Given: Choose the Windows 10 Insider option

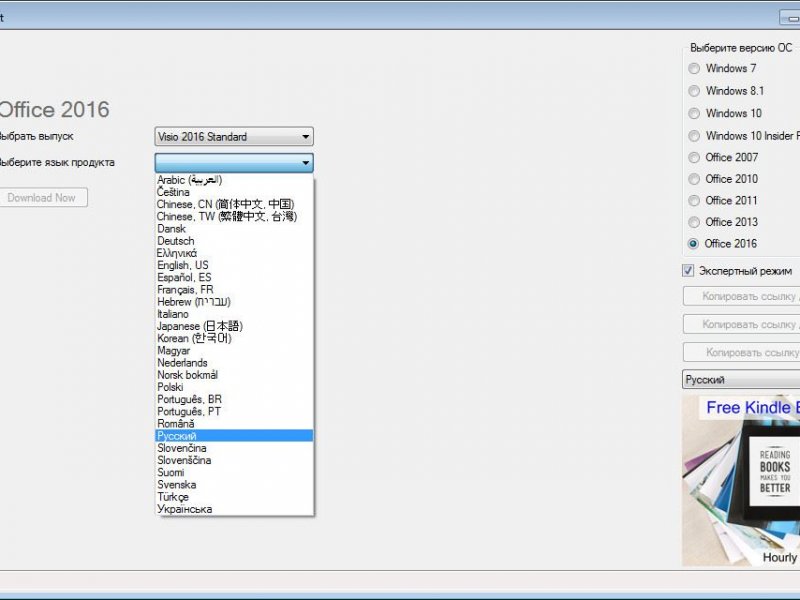Looking at the screenshot, I should click(694, 136).
